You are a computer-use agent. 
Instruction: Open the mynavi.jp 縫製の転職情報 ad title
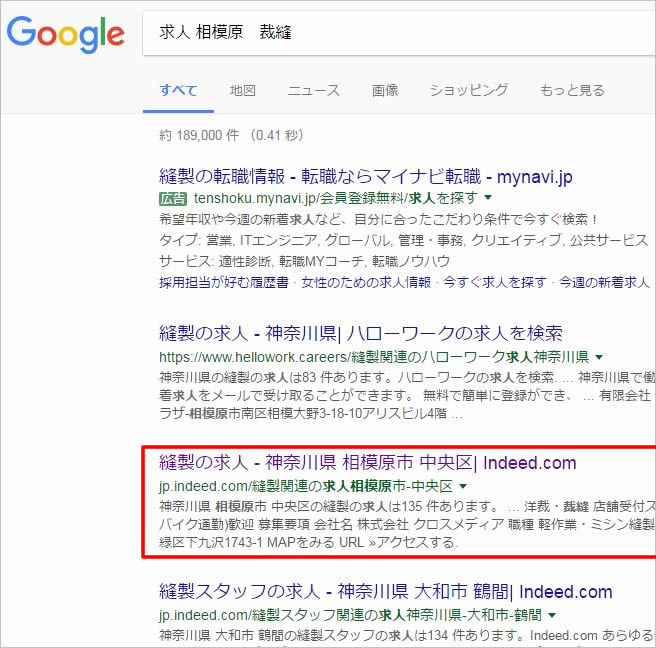pyautogui.click(x=366, y=177)
